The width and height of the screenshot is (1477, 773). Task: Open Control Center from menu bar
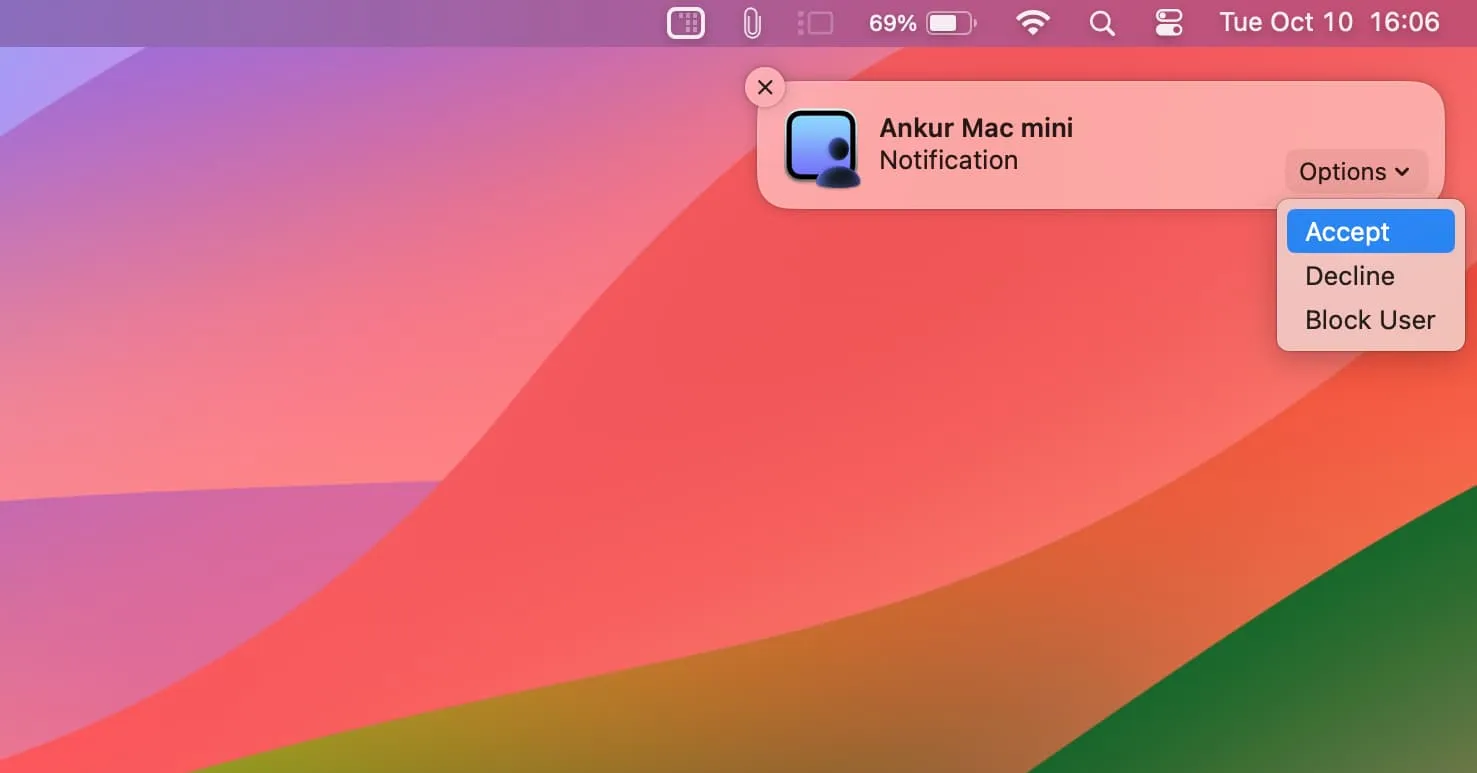[1169, 23]
